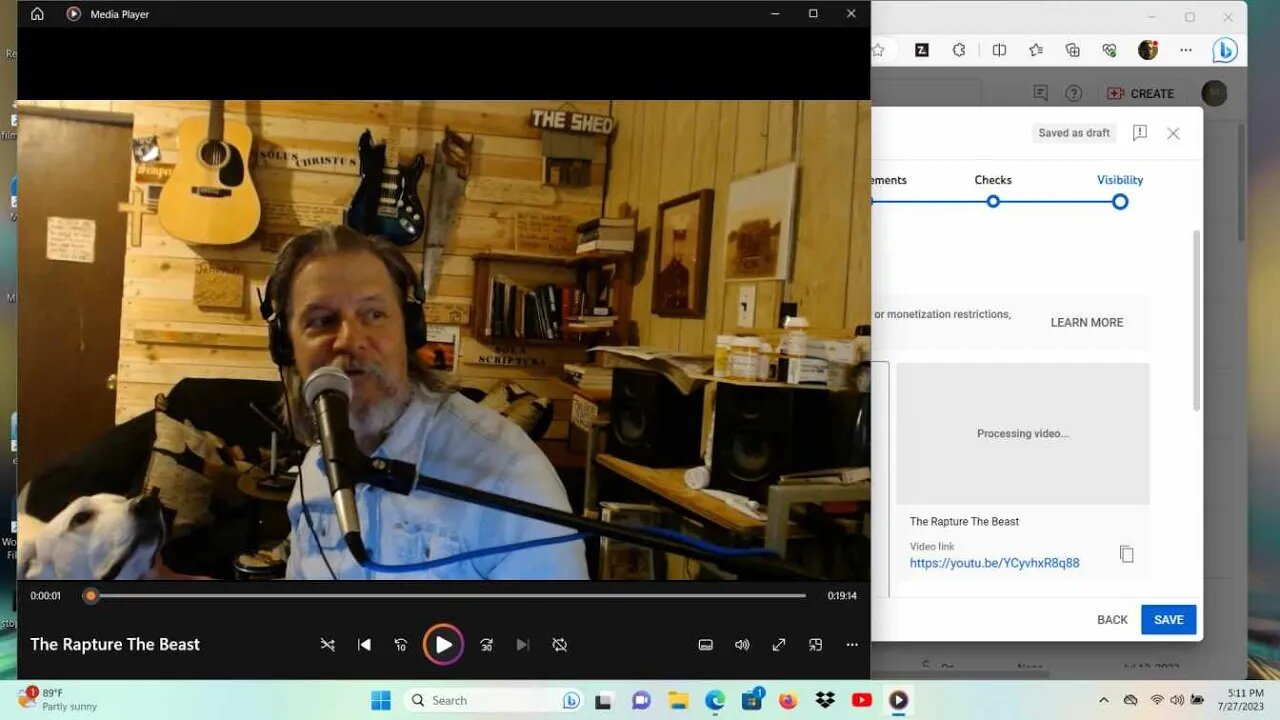Viewport: 1280px width, 720px height.
Task: Open Edge extensions menu
Action: (959, 50)
